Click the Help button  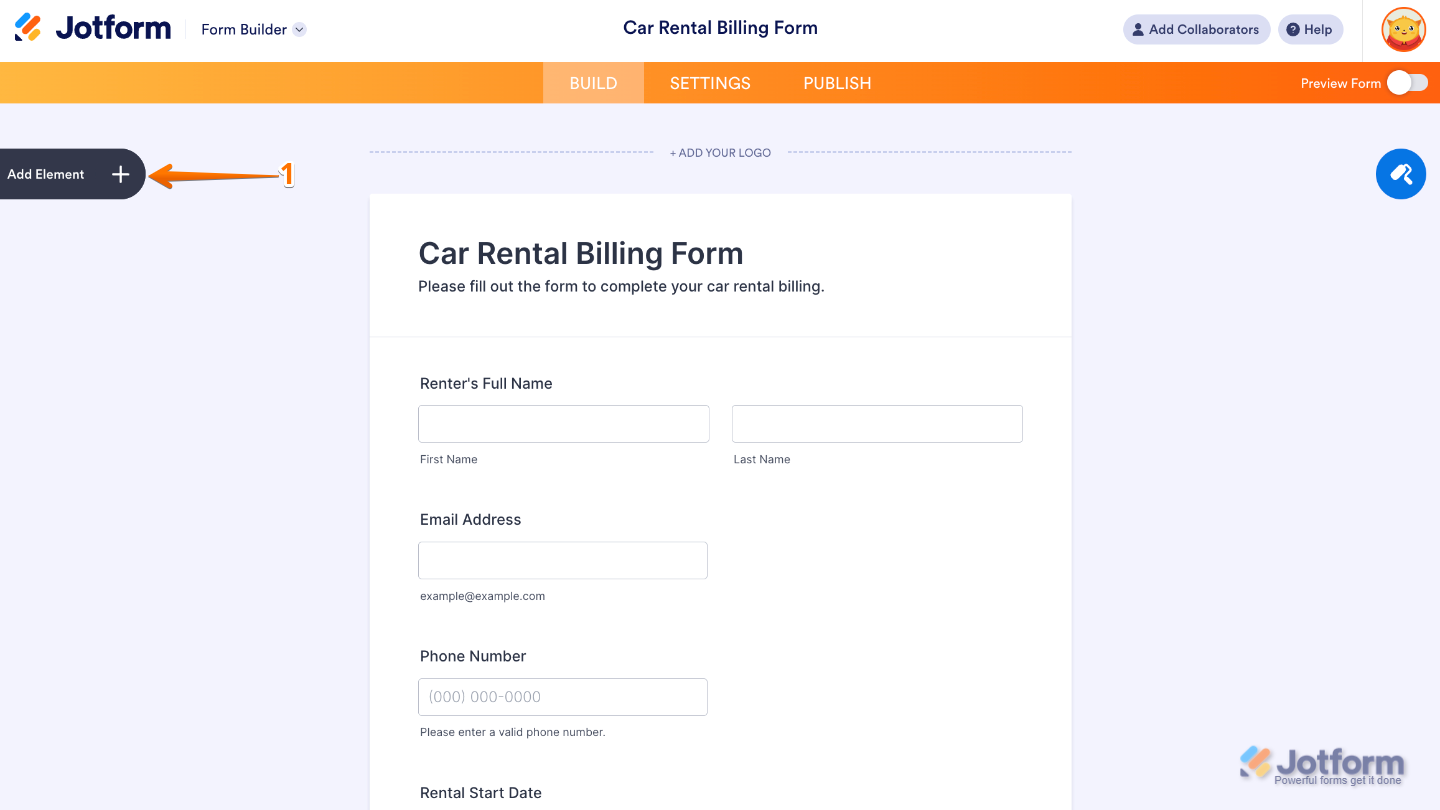click(1310, 29)
